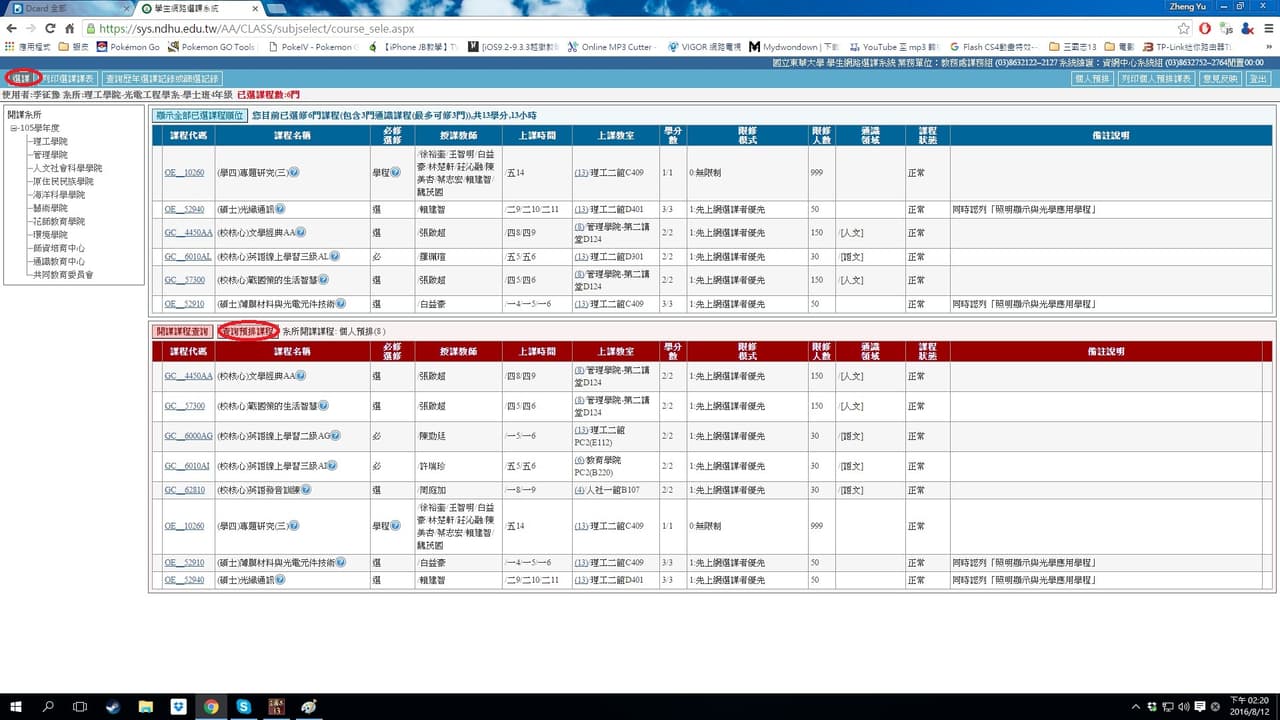Image resolution: width=1280 pixels, height=720 pixels.
Task: Click the Opera extension icon
Action: tap(1205, 29)
